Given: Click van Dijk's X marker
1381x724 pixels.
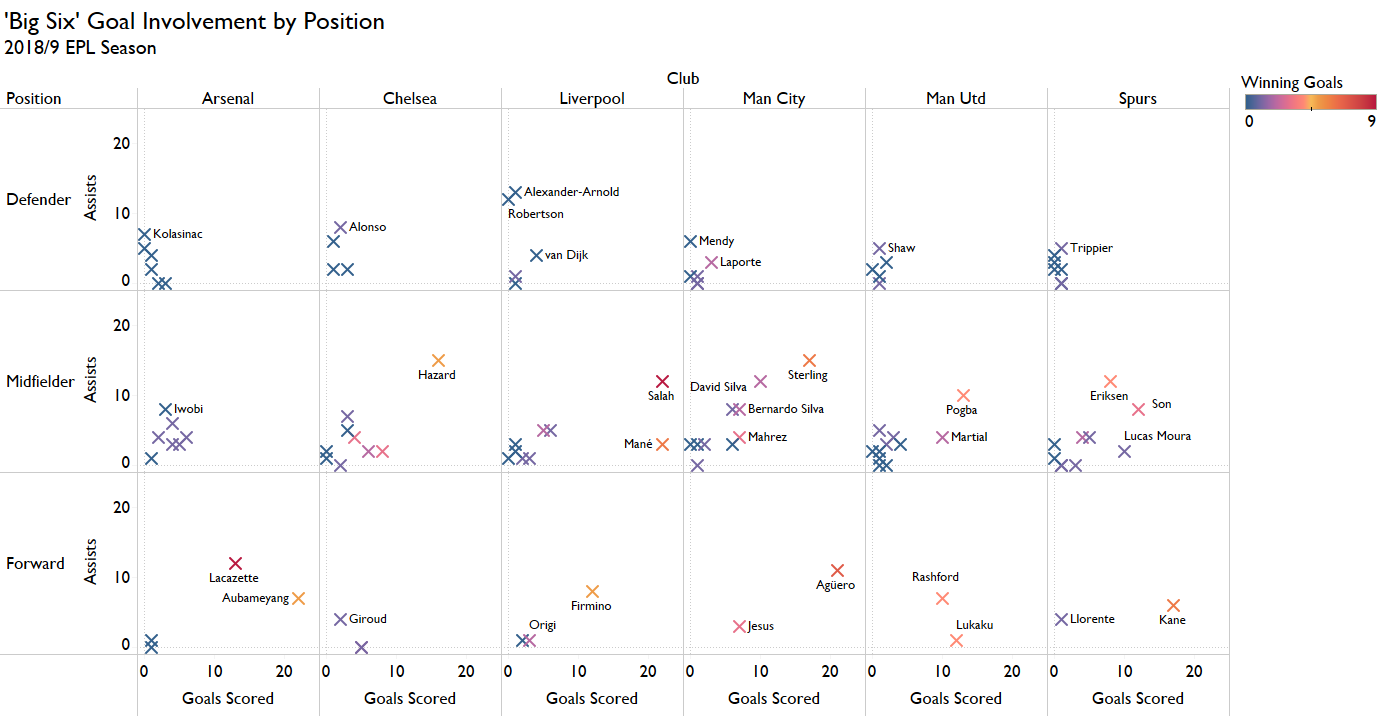Looking at the screenshot, I should coord(536,256).
